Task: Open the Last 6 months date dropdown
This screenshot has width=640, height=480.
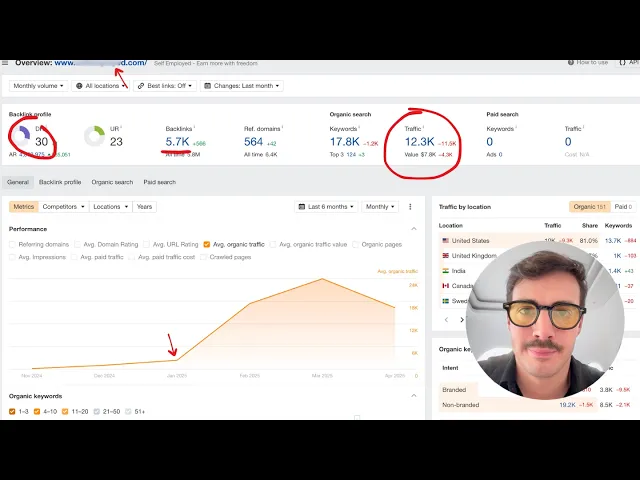Action: (x=326, y=207)
